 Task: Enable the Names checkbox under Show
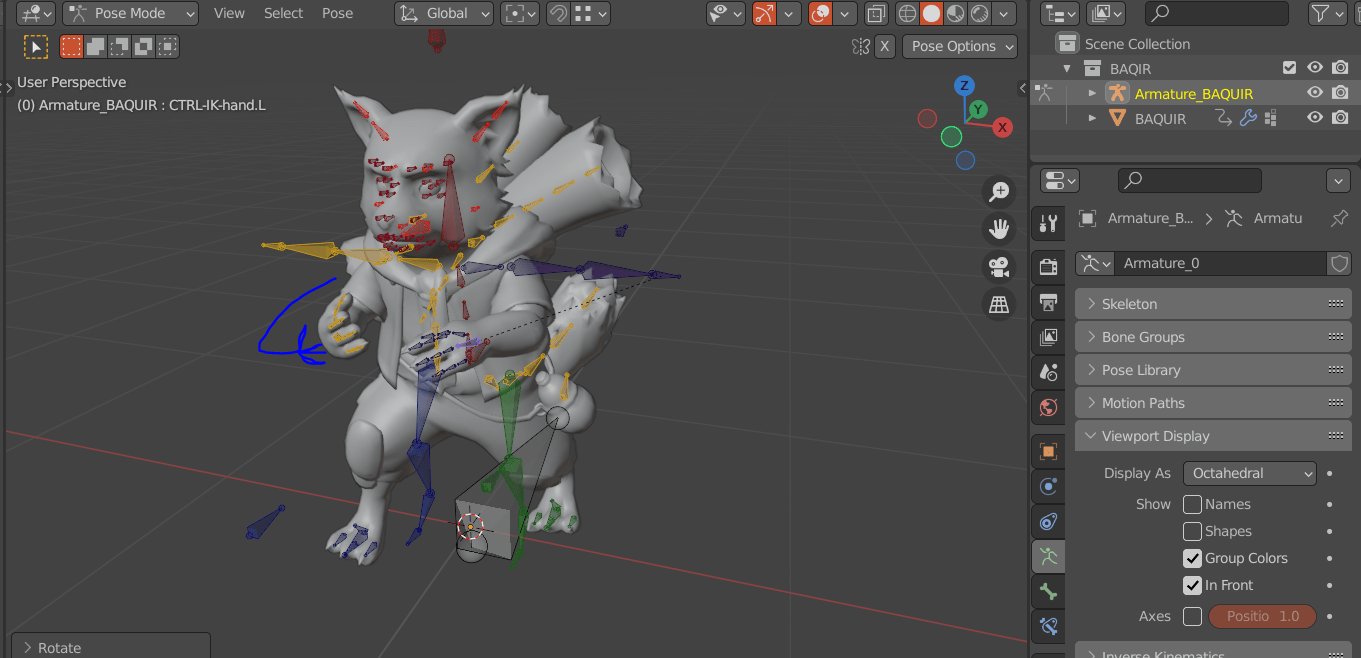pyautogui.click(x=1191, y=504)
